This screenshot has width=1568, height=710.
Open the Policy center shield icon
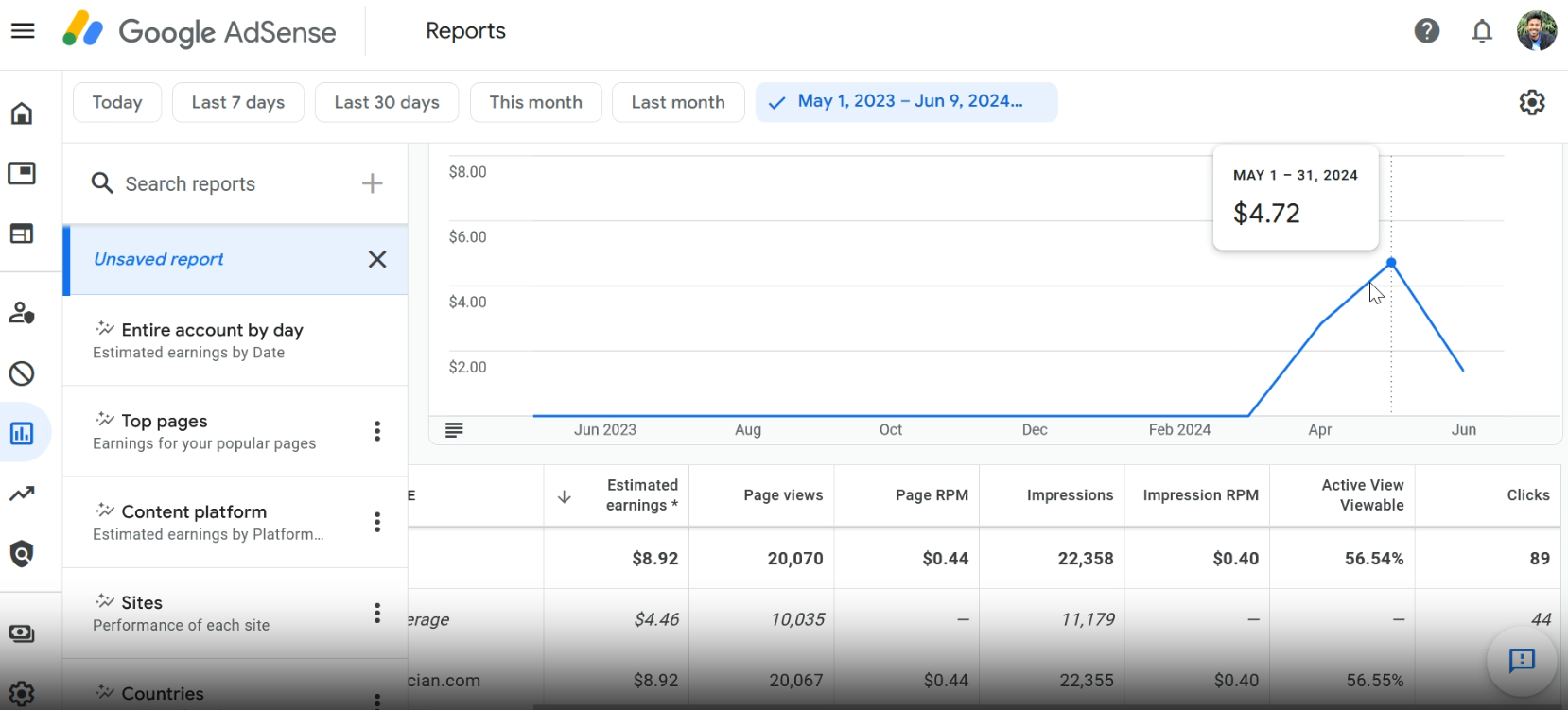[22, 554]
